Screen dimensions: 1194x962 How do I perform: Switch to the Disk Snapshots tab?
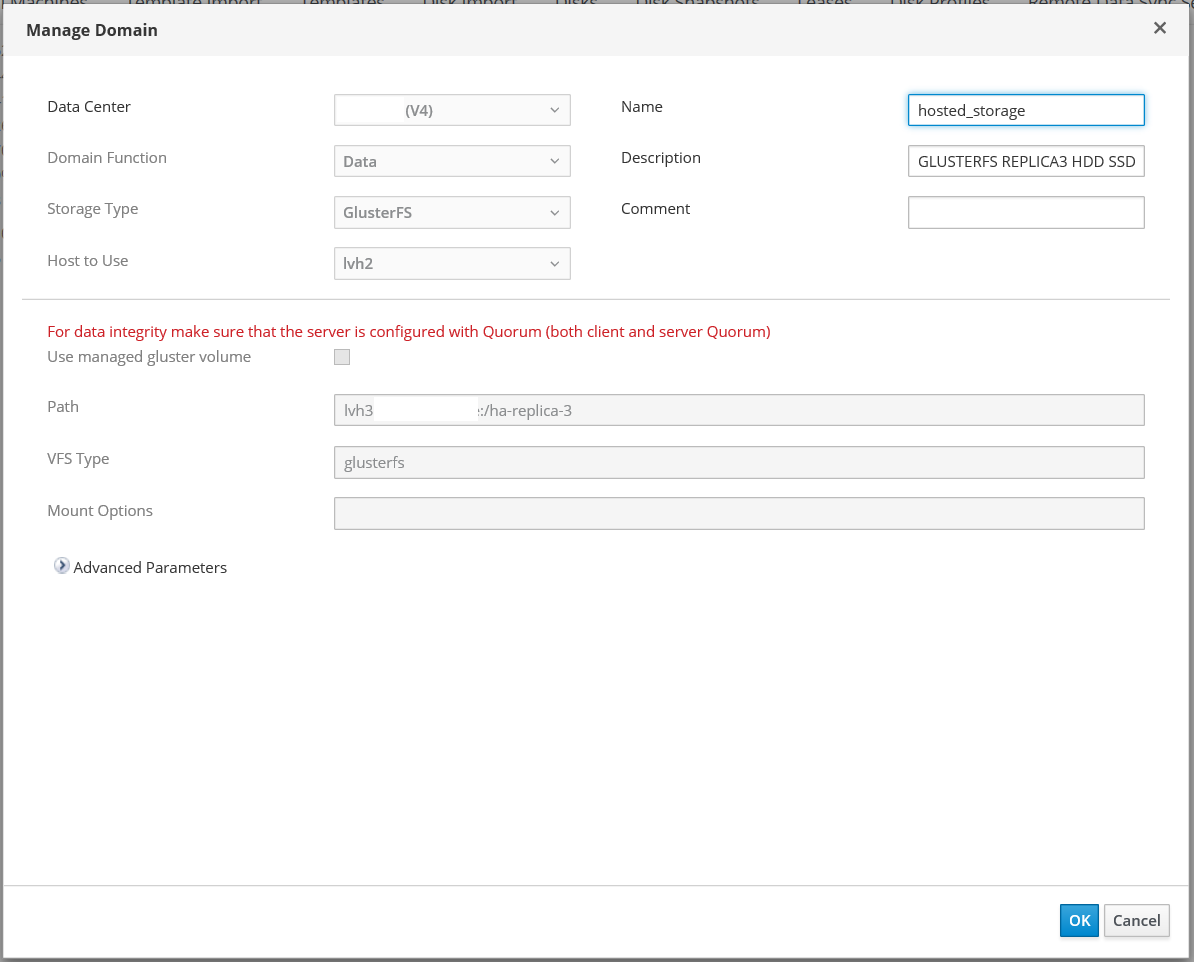(697, 3)
